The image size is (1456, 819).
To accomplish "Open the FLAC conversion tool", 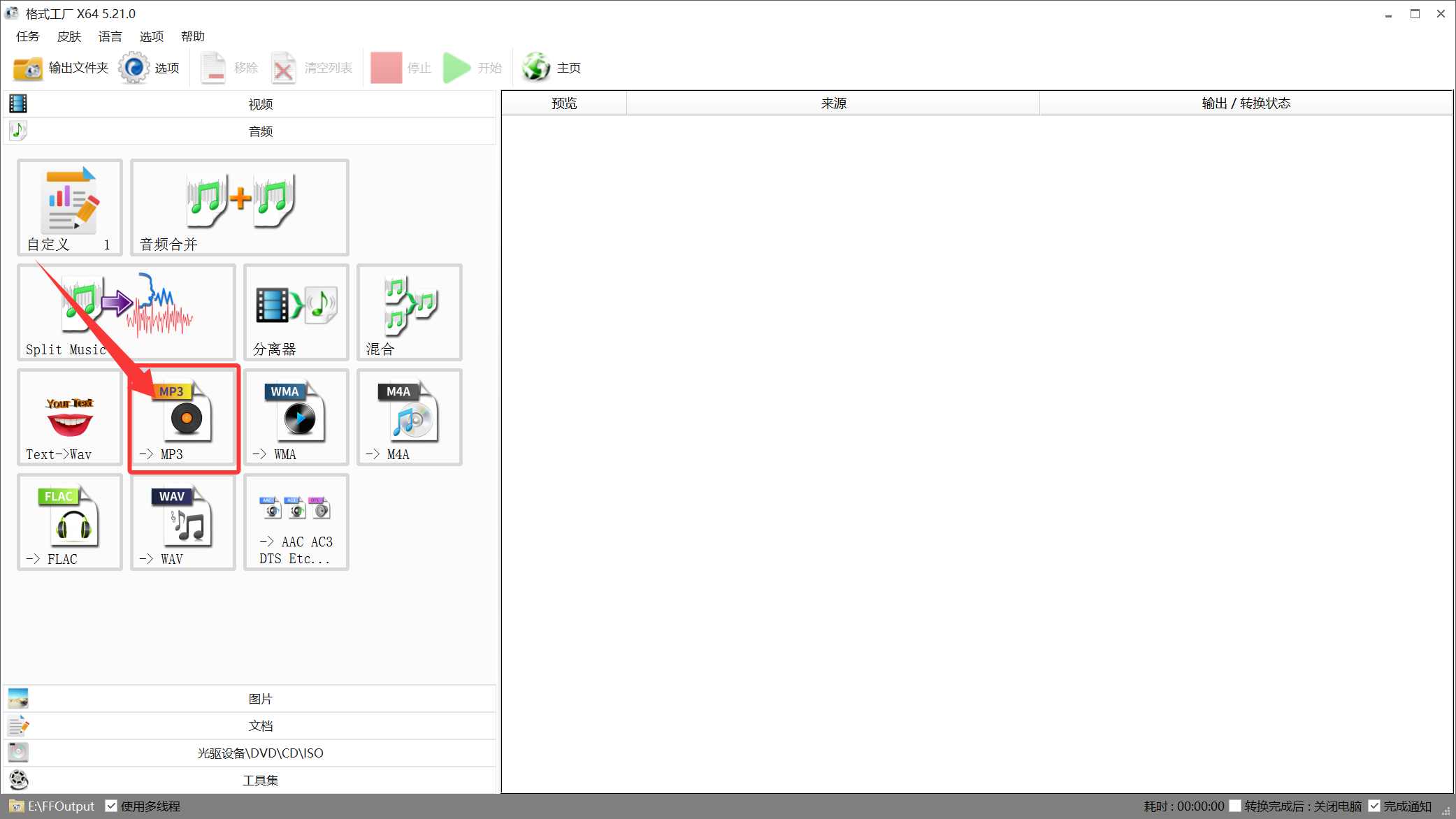I will pos(70,522).
